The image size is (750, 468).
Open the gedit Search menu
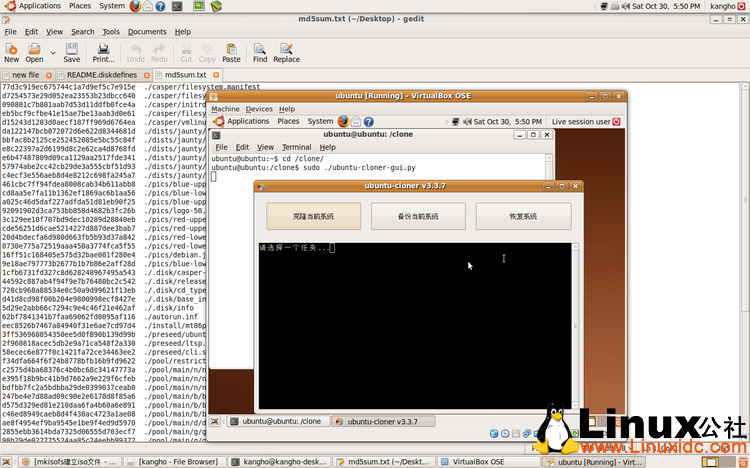click(x=83, y=32)
